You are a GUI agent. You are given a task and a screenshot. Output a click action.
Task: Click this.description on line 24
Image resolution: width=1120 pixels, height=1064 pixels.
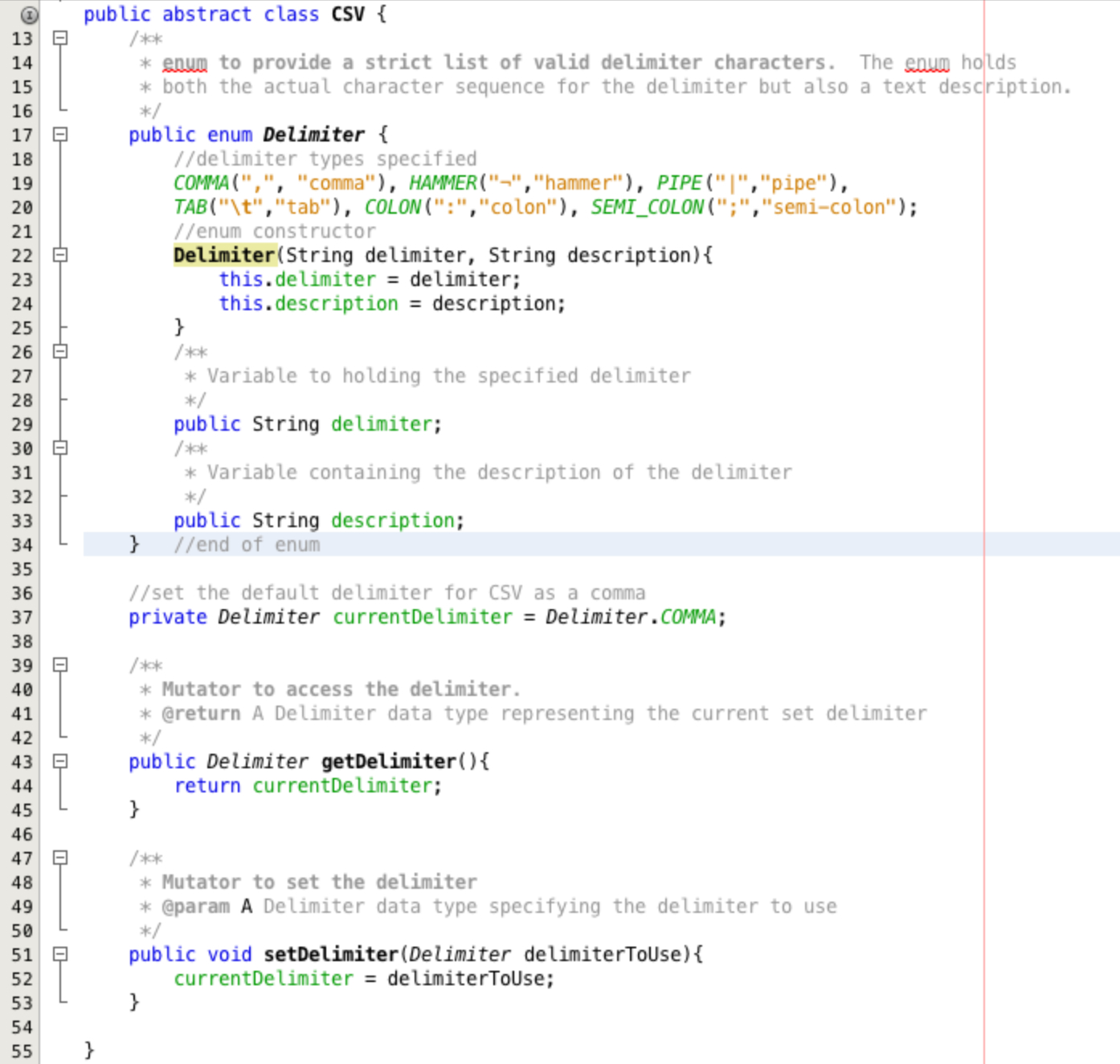click(x=309, y=304)
